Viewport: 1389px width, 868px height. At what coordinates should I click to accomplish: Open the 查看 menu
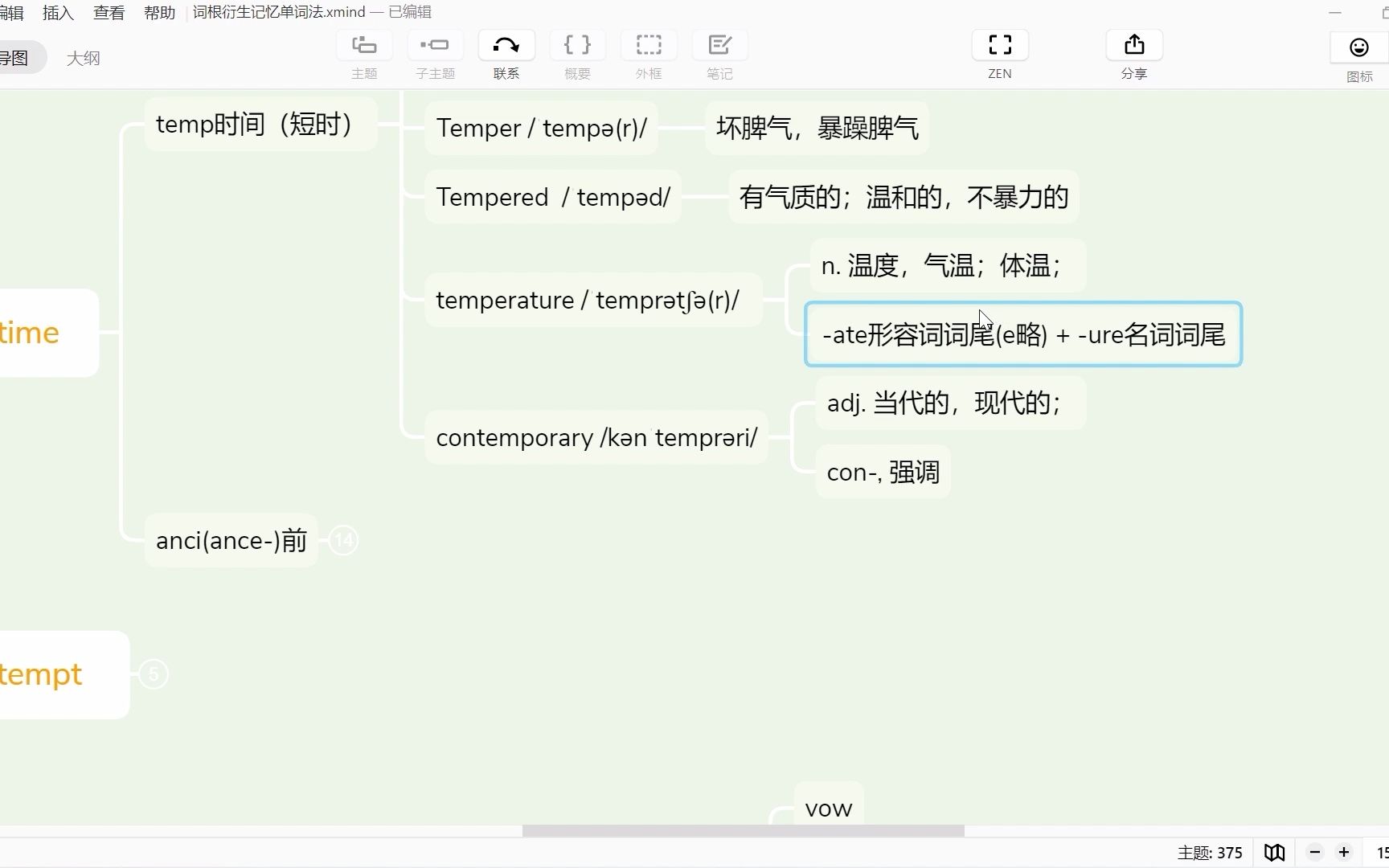tap(109, 12)
